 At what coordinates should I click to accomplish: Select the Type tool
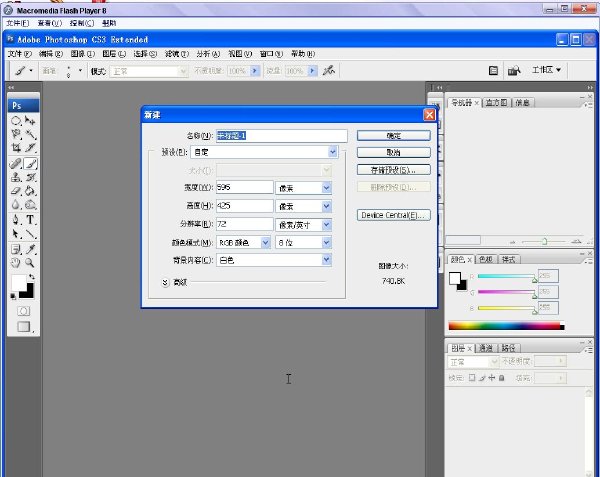click(30, 220)
